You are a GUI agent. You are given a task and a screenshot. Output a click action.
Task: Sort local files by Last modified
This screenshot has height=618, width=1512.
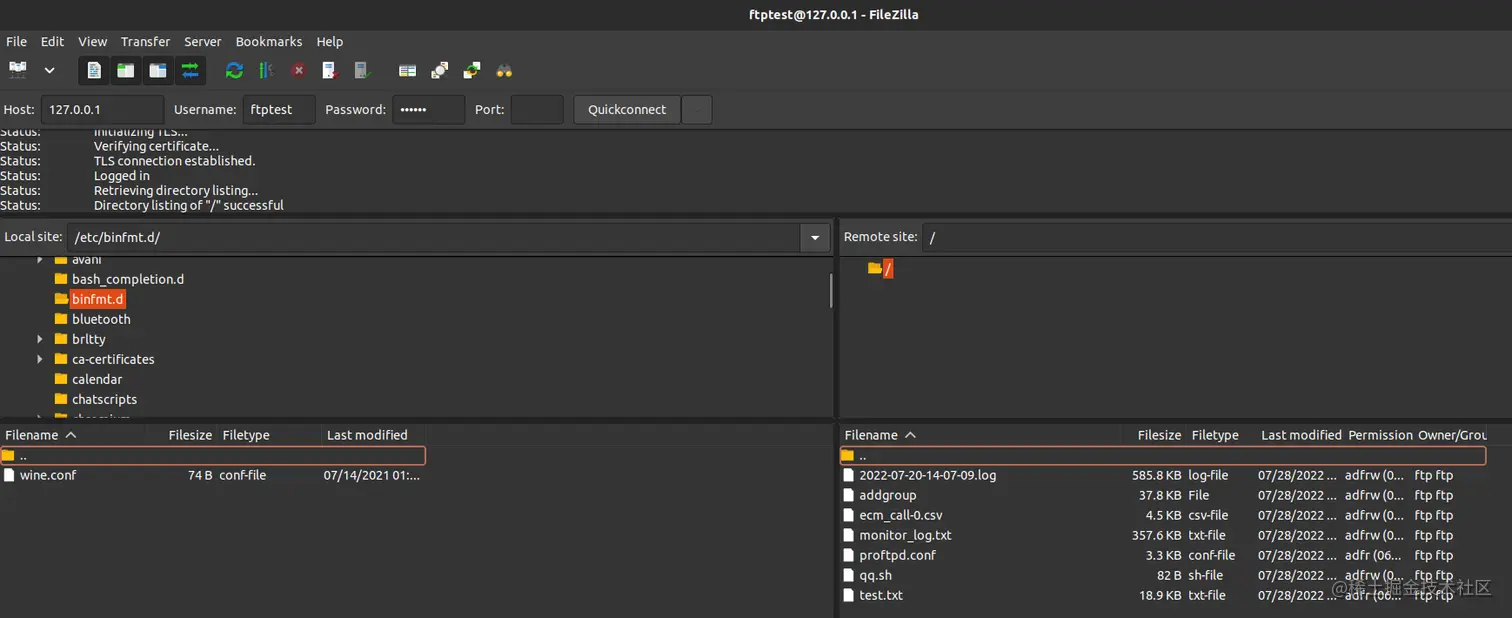[x=375, y=435]
